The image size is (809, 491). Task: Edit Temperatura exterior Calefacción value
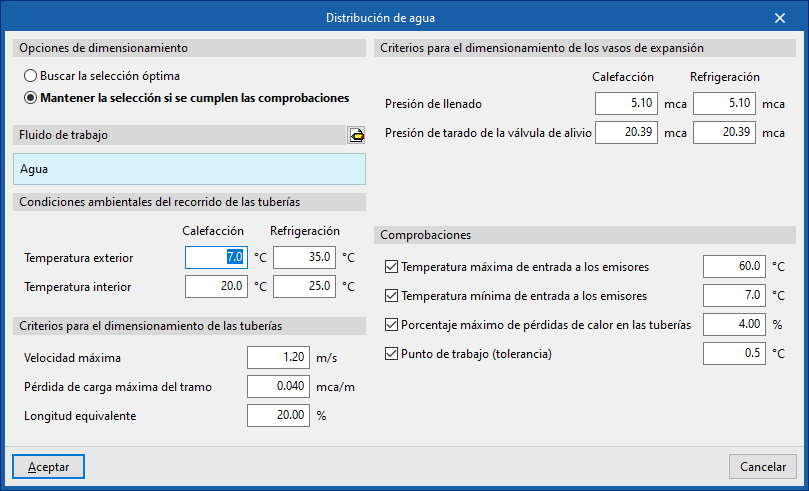[216, 258]
